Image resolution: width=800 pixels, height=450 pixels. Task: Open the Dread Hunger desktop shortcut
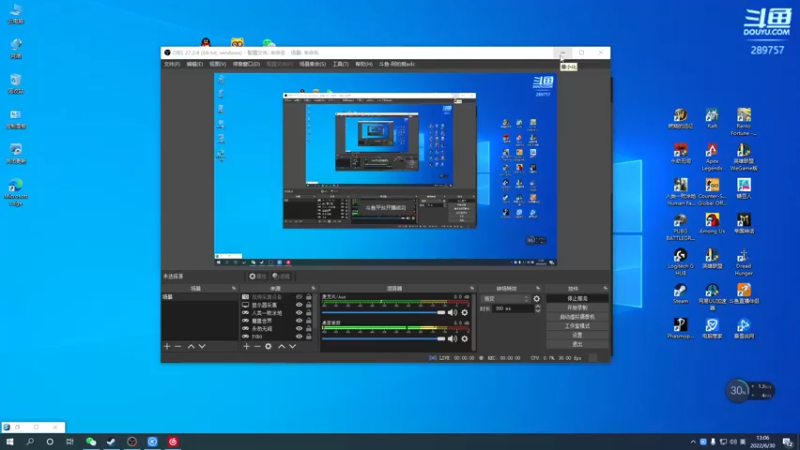tap(743, 262)
